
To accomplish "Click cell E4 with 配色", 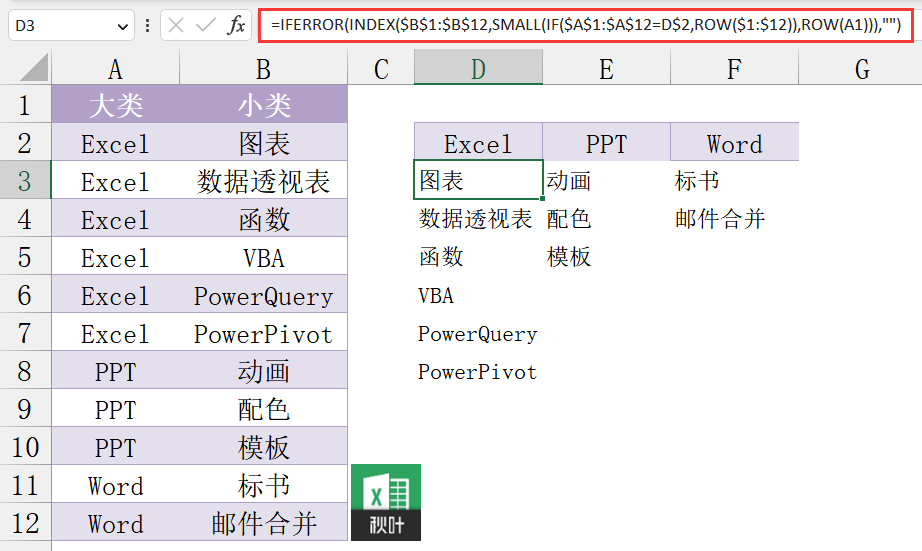I will pyautogui.click(x=606, y=219).
